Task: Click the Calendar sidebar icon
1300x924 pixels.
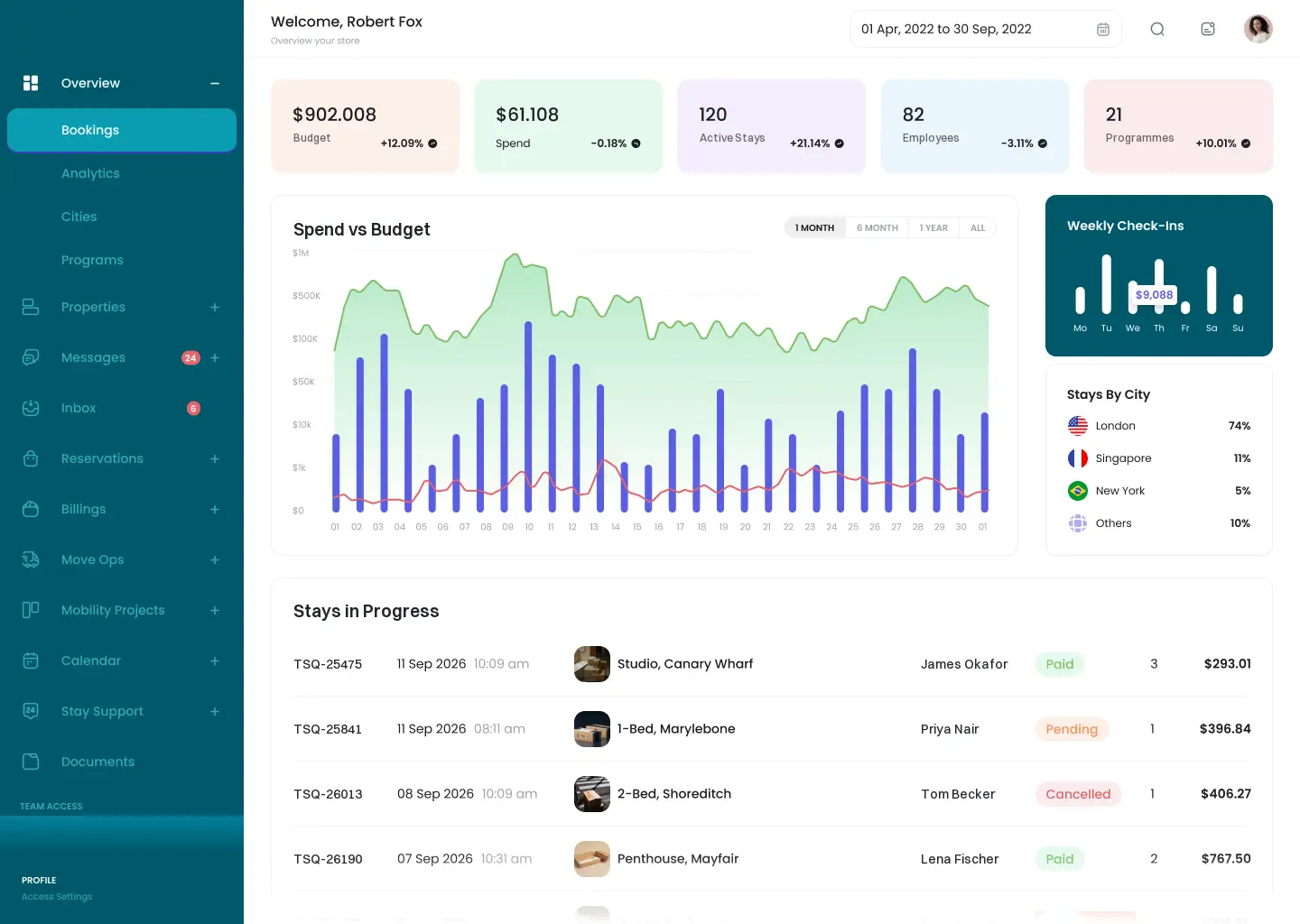Action: click(31, 661)
